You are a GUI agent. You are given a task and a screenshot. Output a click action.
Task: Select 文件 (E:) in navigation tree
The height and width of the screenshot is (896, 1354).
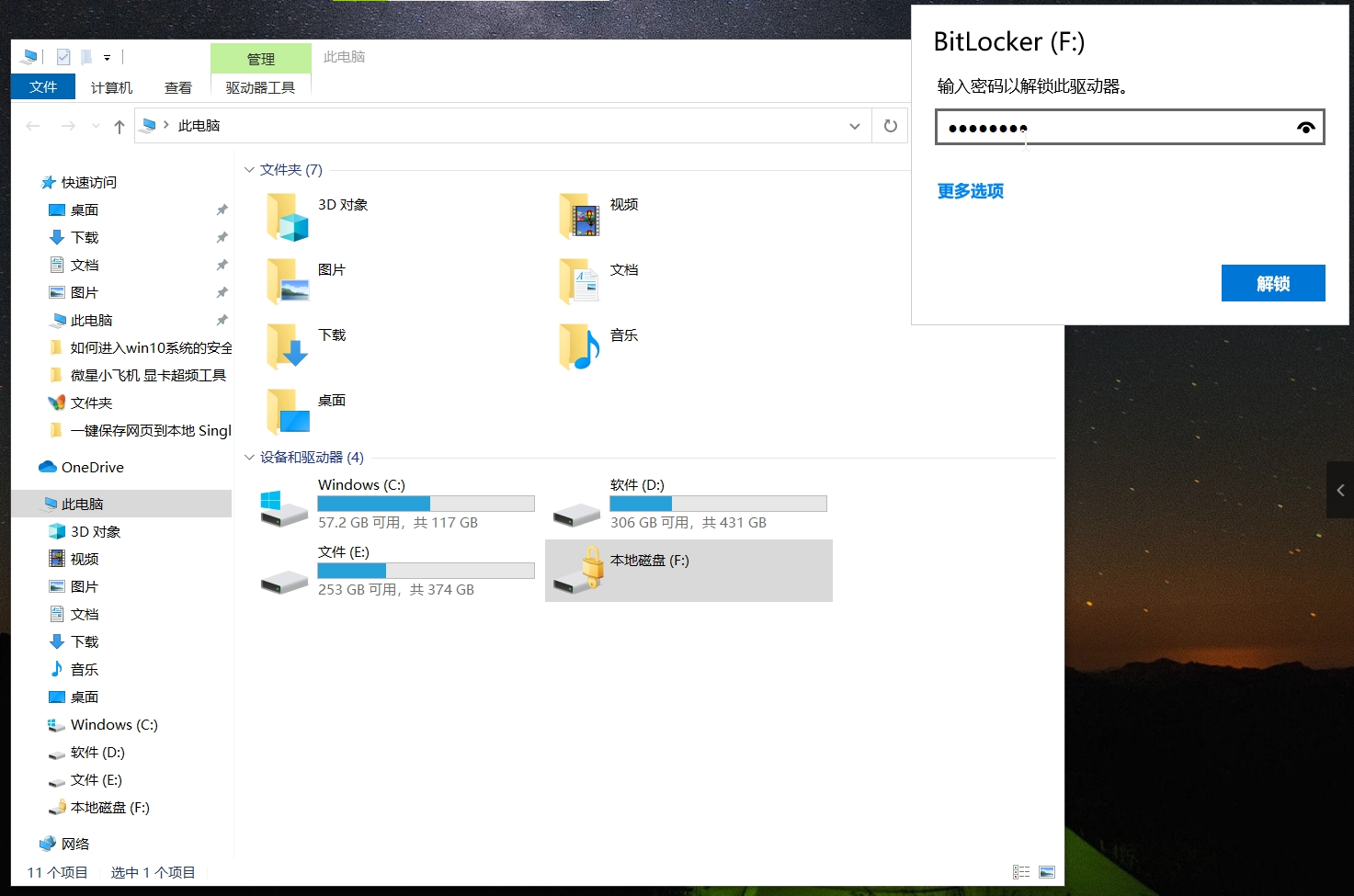pos(85,779)
